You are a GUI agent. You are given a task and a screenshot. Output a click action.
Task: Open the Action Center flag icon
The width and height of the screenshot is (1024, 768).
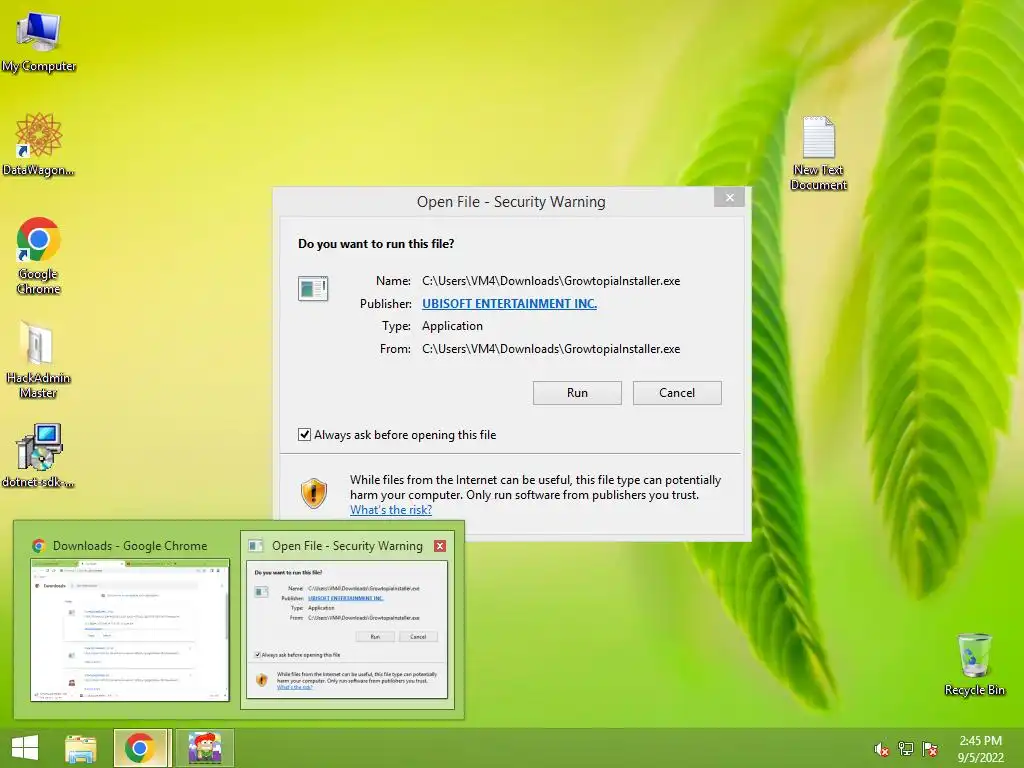930,749
